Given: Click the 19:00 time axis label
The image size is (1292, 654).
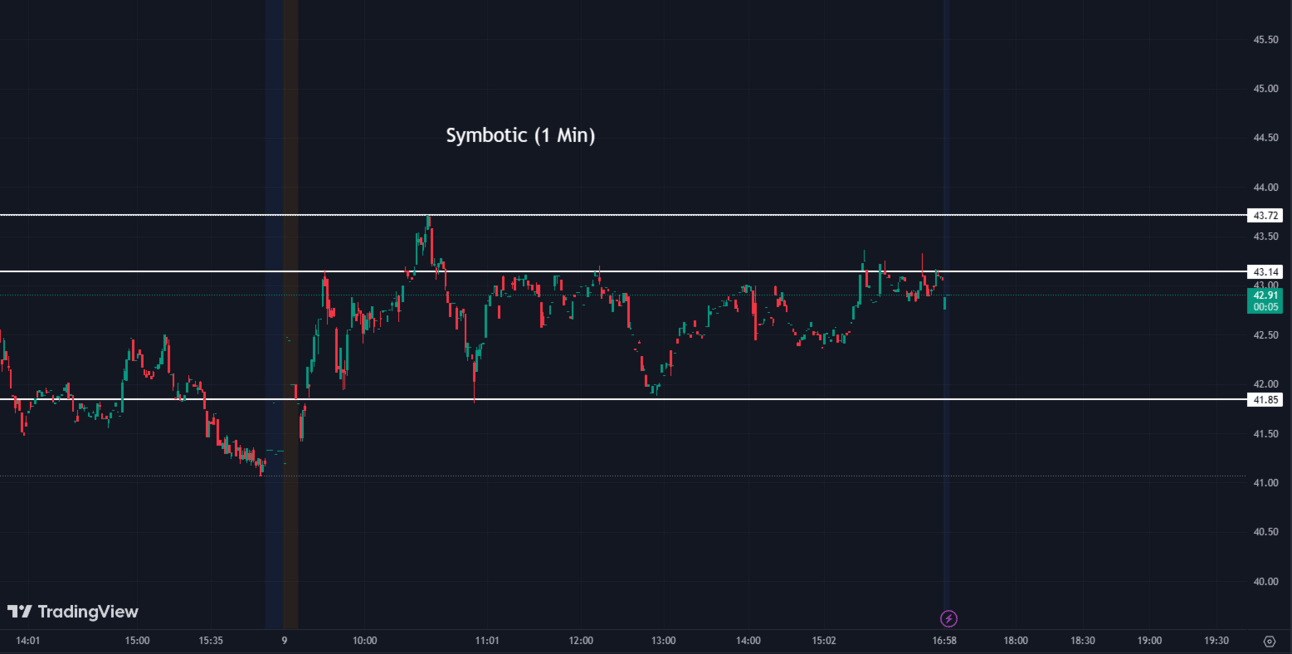Looking at the screenshot, I should pyautogui.click(x=1149, y=641).
